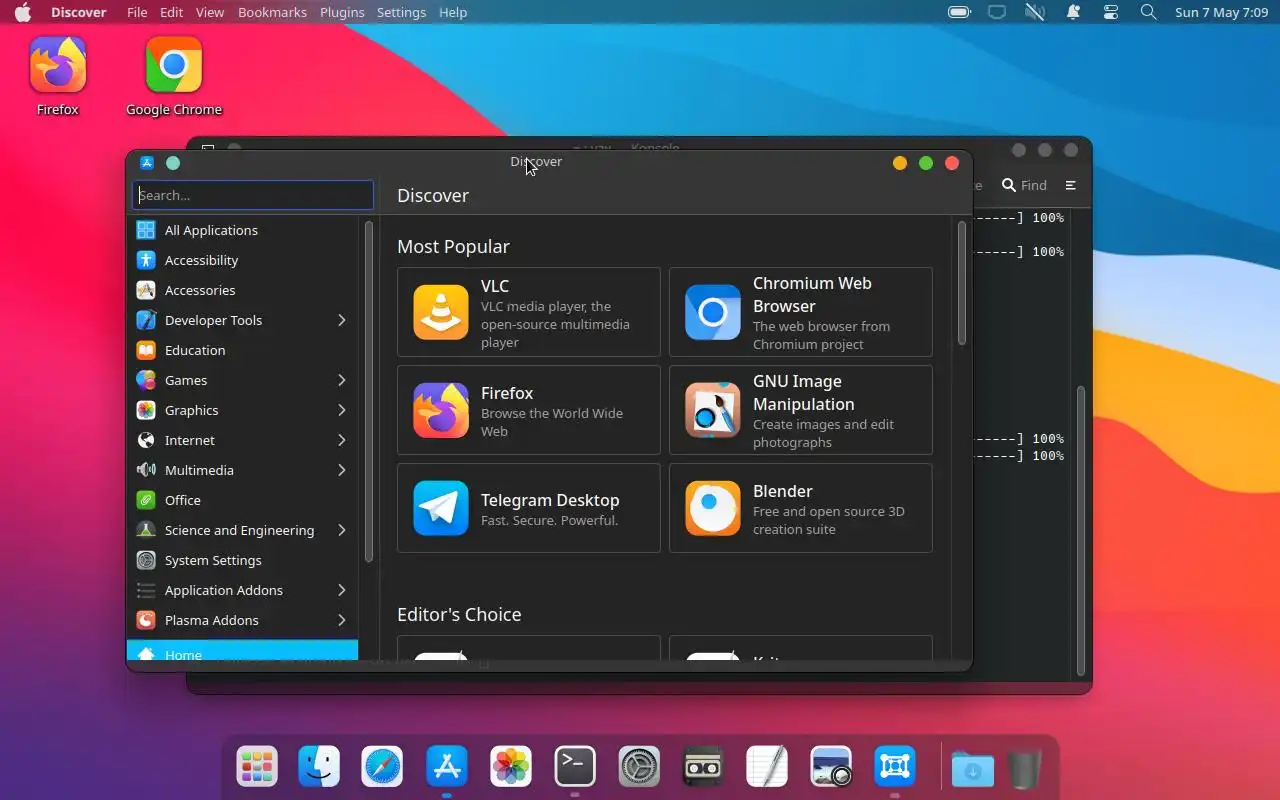Click the Graphics category icon
The image size is (1280, 800).
[146, 410]
